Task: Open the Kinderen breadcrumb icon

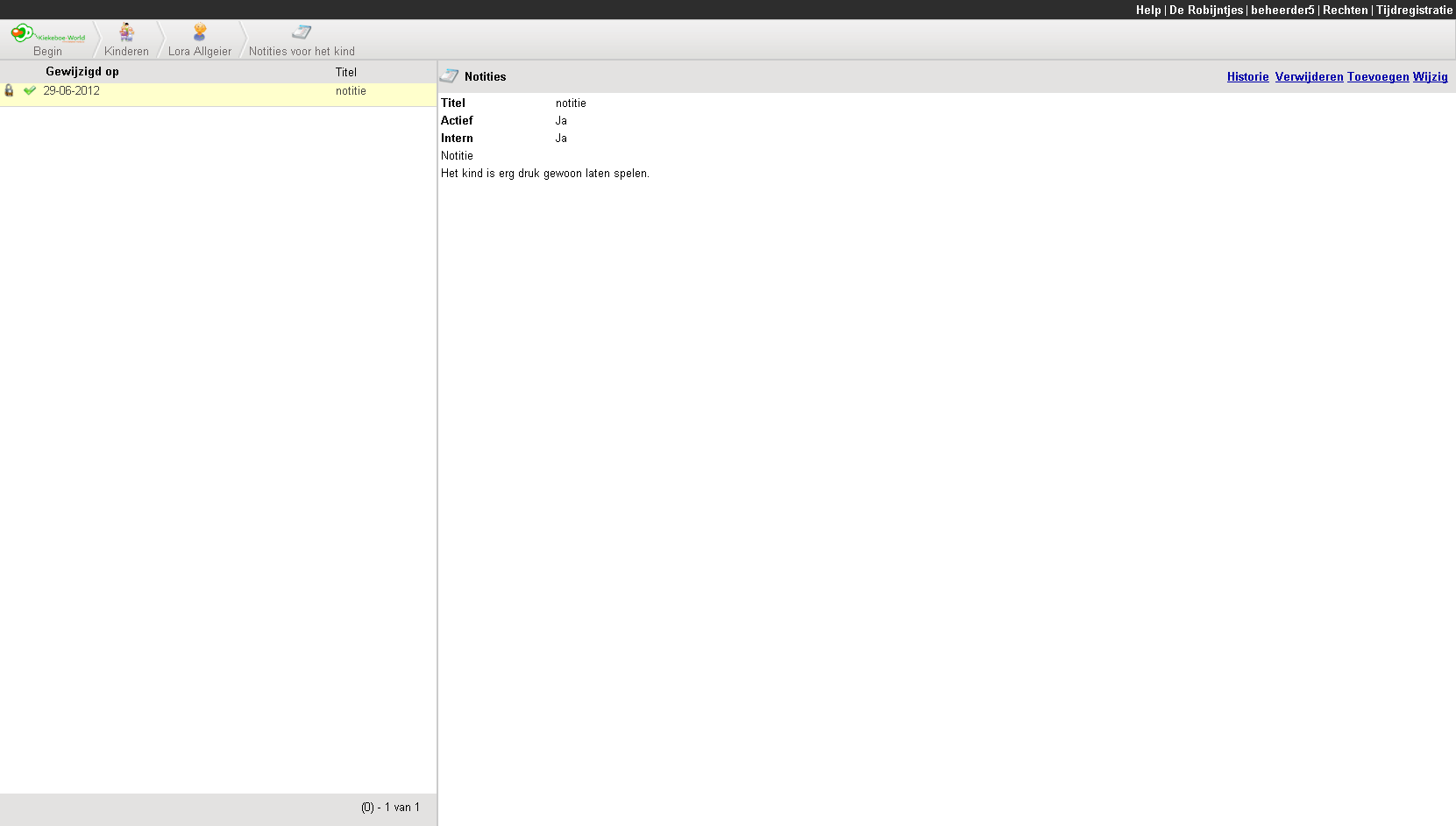Action: click(x=127, y=33)
